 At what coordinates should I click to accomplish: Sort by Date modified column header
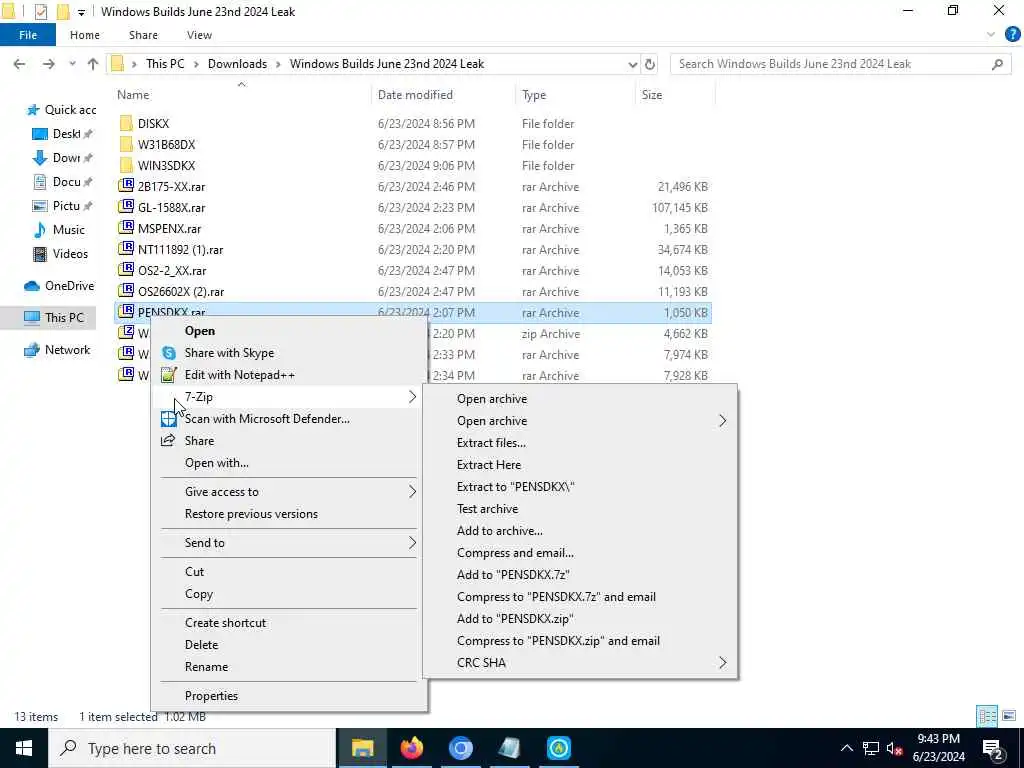coord(415,95)
